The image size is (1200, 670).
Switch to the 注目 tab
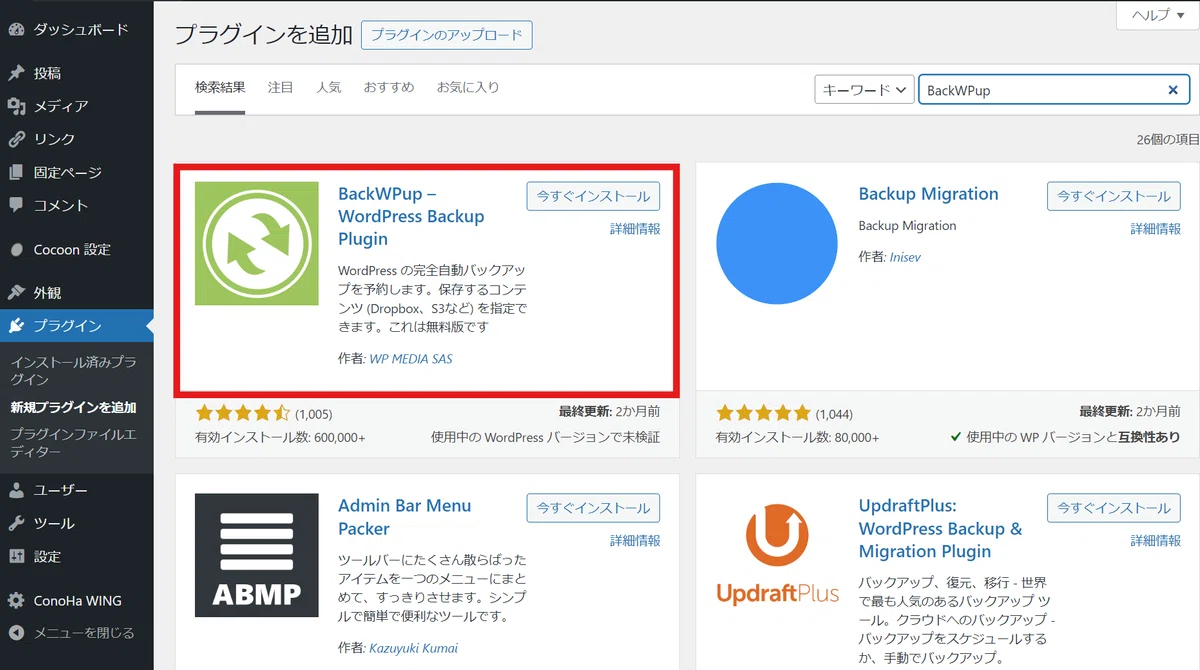pyautogui.click(x=281, y=88)
